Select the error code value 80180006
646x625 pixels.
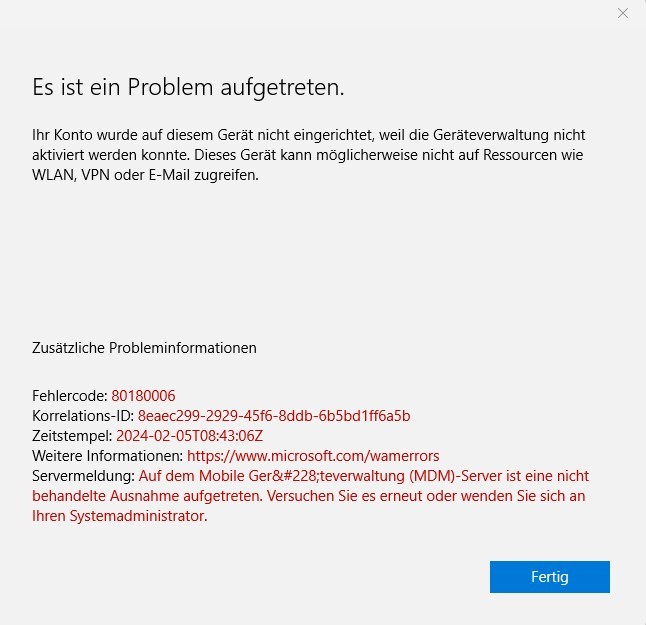click(x=143, y=396)
